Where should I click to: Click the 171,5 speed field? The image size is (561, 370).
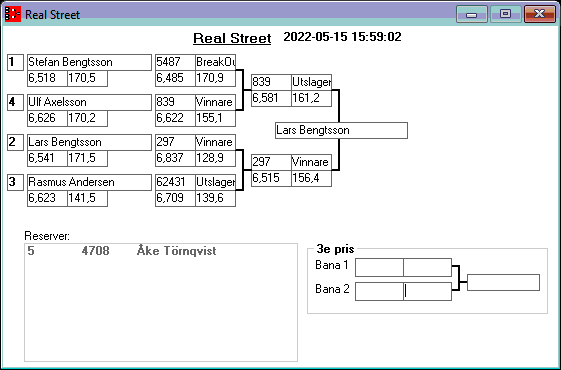[x=87, y=158]
